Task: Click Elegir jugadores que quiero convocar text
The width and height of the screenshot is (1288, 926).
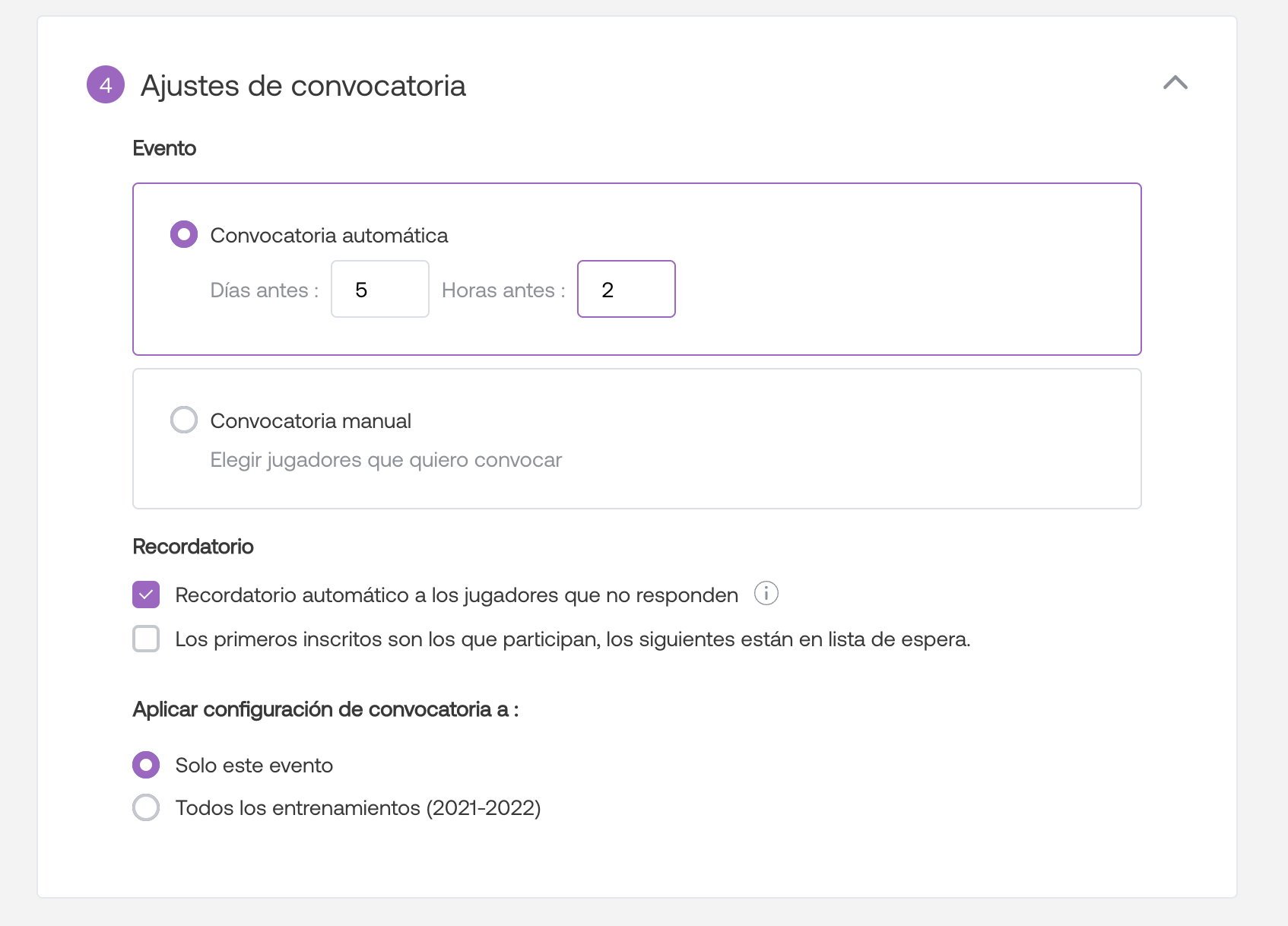Action: point(386,460)
